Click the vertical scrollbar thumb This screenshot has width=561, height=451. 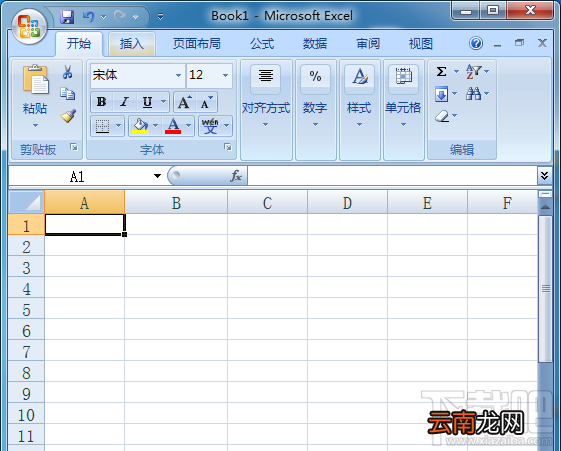coord(546,288)
